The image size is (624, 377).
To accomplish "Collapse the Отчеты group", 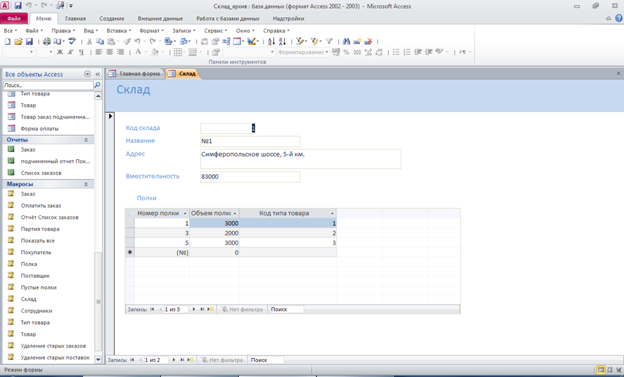I will [x=86, y=140].
